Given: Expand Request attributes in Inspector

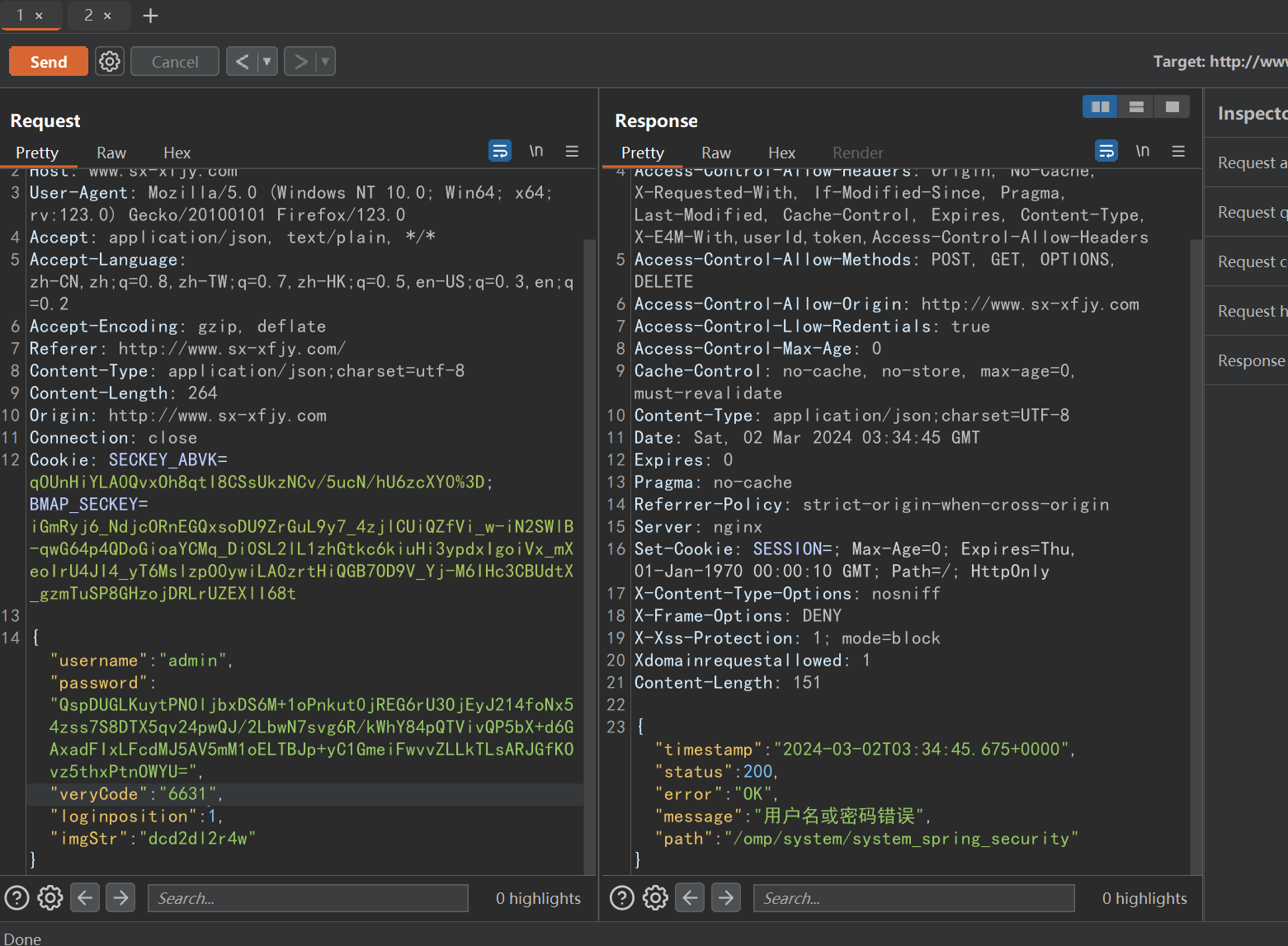Looking at the screenshot, I should (1247, 162).
